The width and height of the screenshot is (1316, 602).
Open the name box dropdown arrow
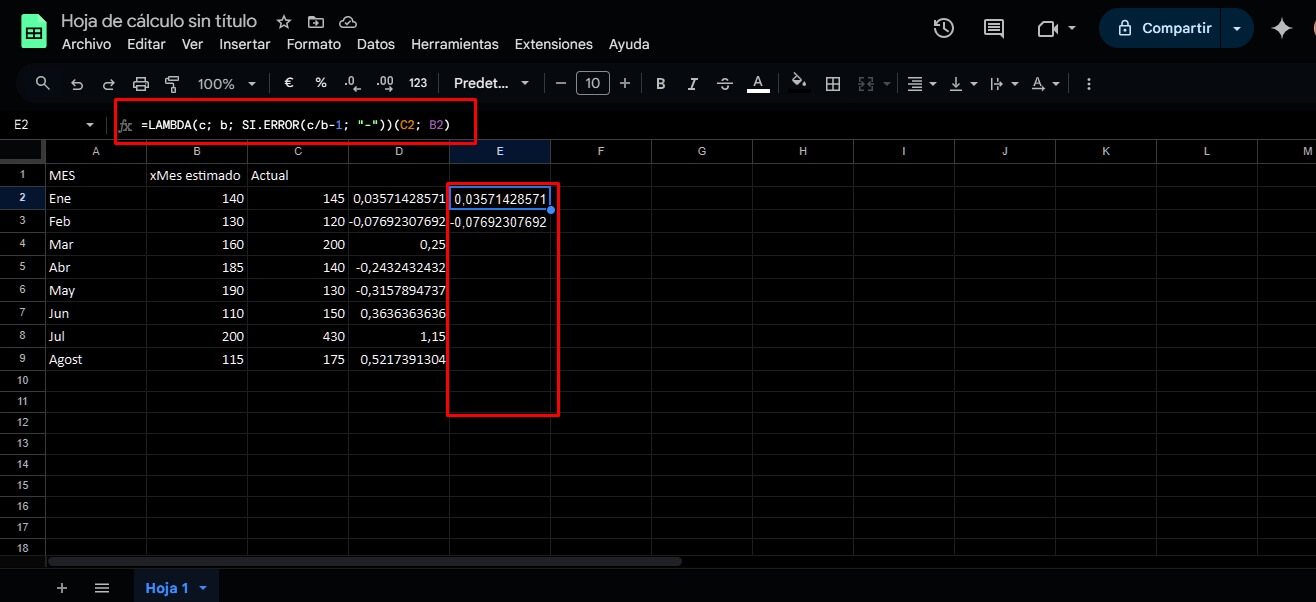(90, 125)
